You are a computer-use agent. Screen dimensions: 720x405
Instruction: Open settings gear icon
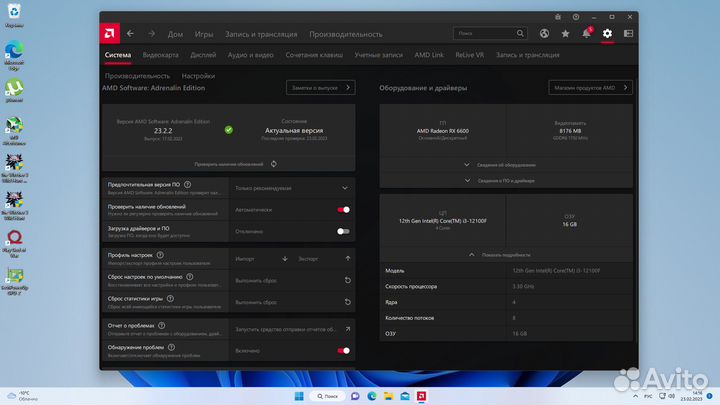(x=608, y=34)
